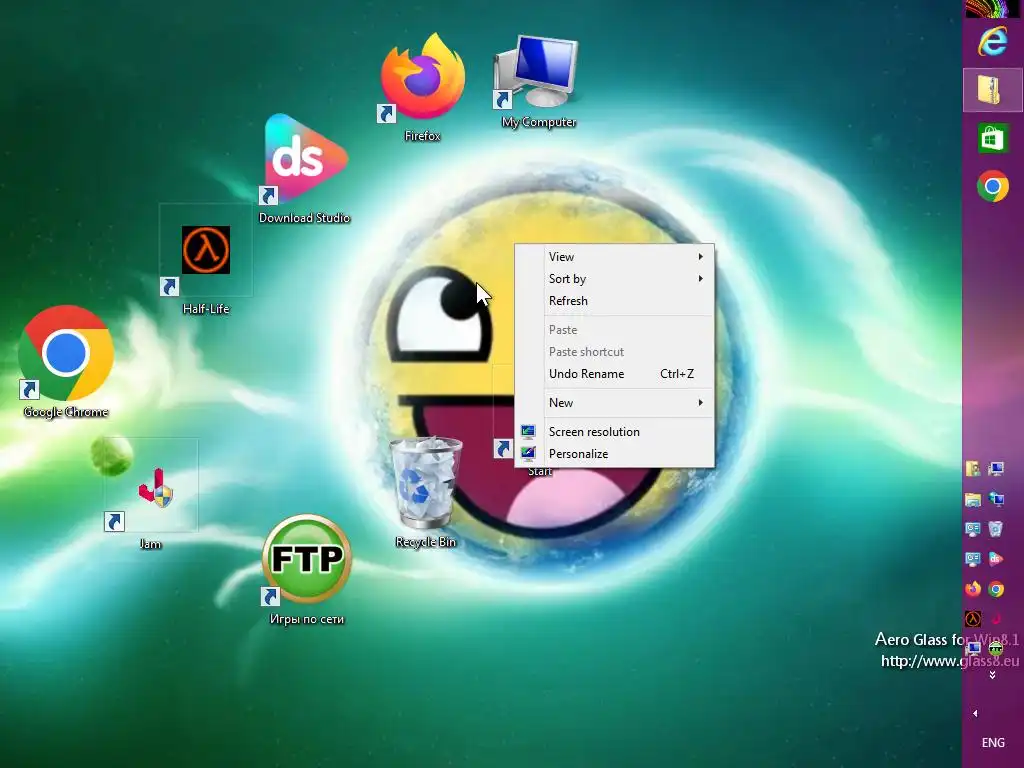
Task: Show hidden tray icons arrow
Action: [975, 714]
